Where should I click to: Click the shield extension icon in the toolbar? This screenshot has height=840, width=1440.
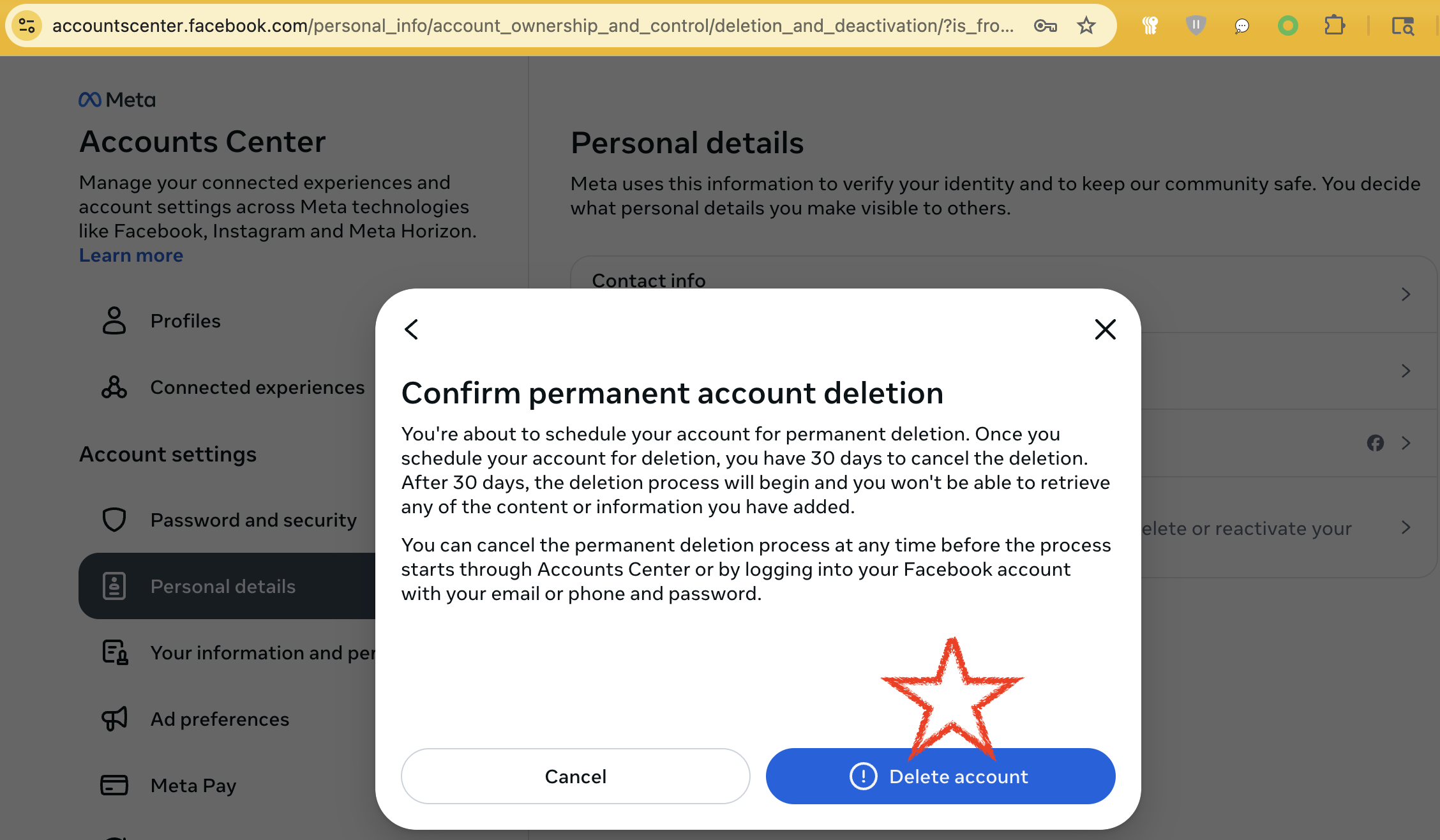tap(1196, 26)
